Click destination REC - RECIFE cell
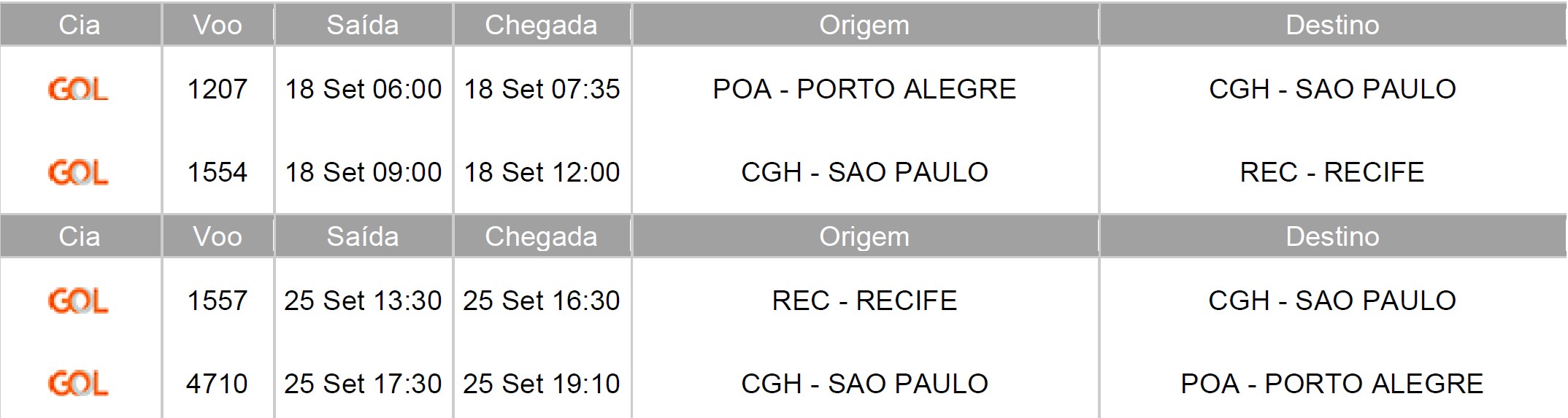The width and height of the screenshot is (1568, 418). point(1333,172)
